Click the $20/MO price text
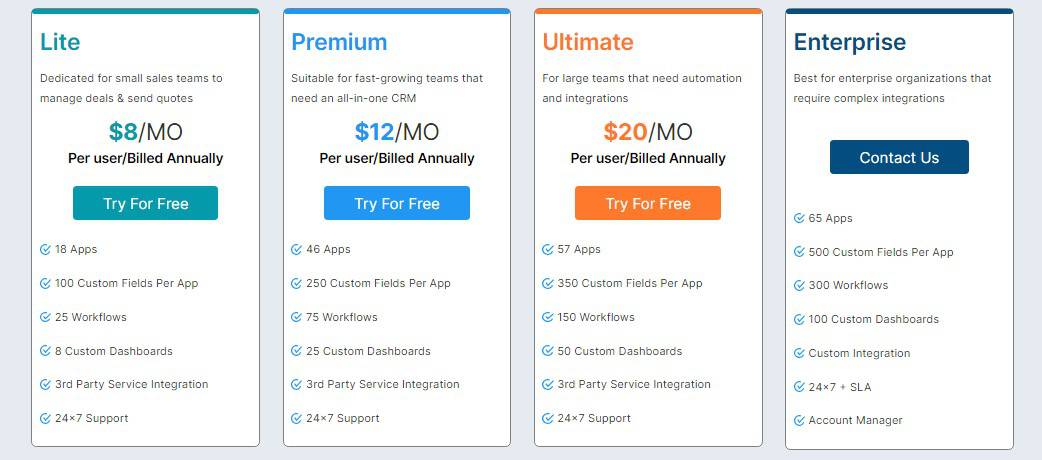This screenshot has width=1042, height=460. pos(648,132)
